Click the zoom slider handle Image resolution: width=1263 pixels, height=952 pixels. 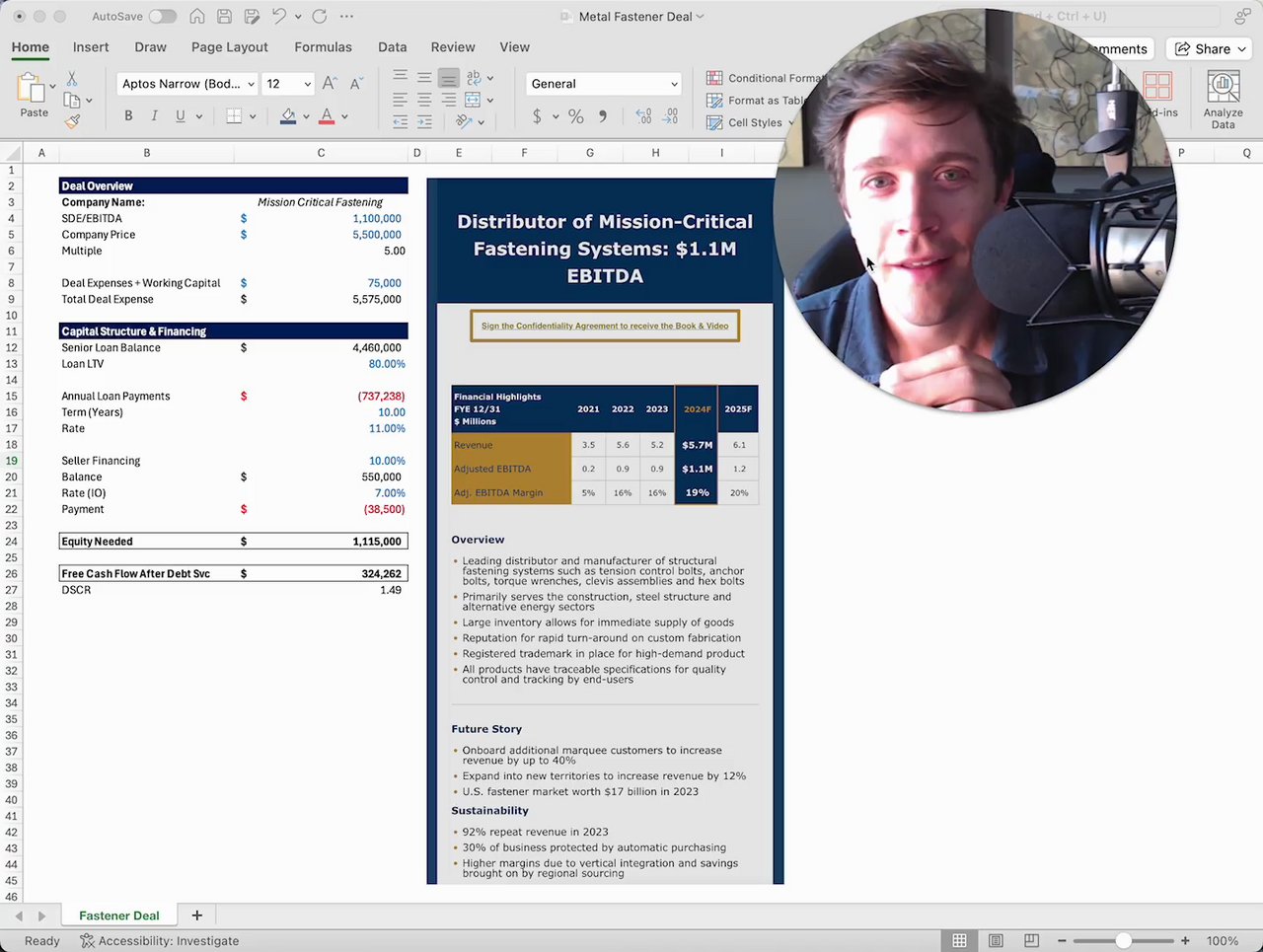point(1123,941)
